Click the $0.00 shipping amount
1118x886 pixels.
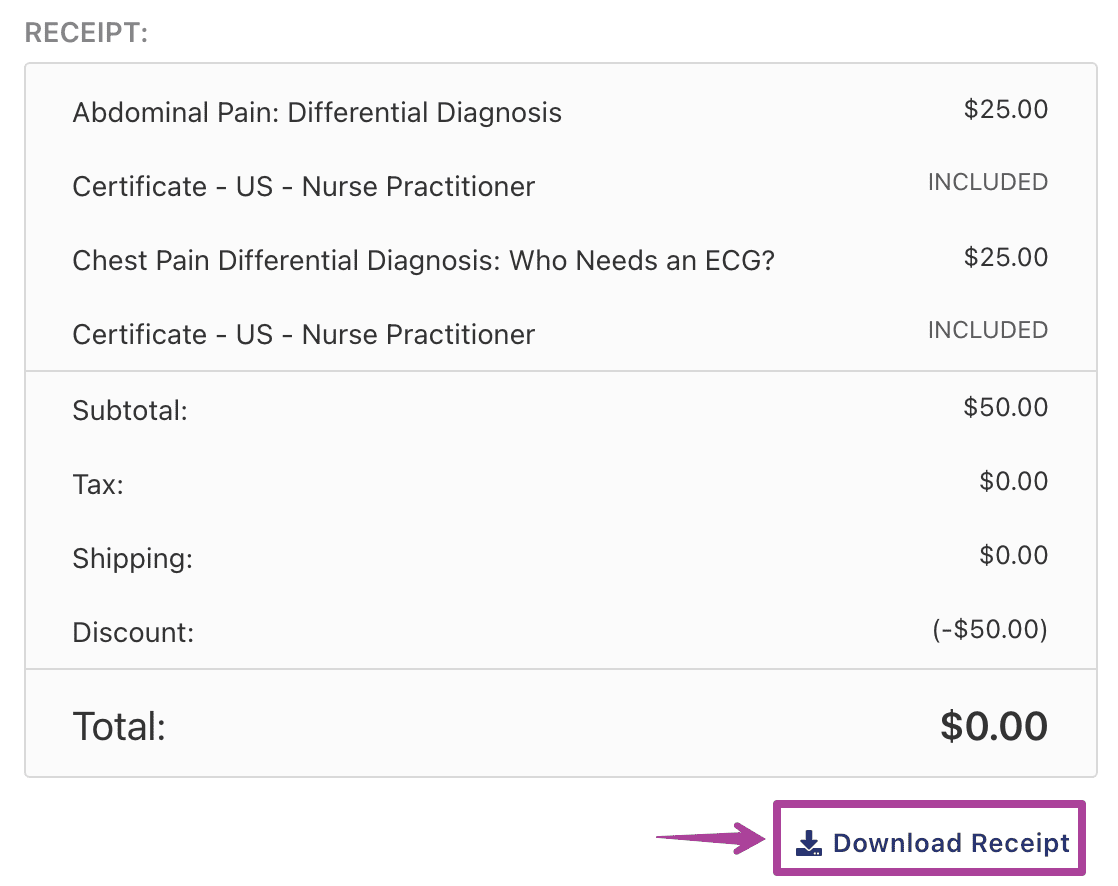tap(1013, 555)
